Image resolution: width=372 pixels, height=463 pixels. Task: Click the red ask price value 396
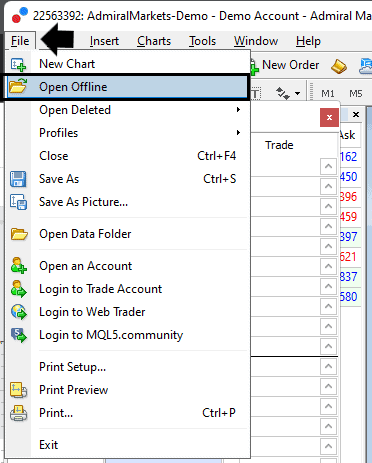click(x=349, y=197)
